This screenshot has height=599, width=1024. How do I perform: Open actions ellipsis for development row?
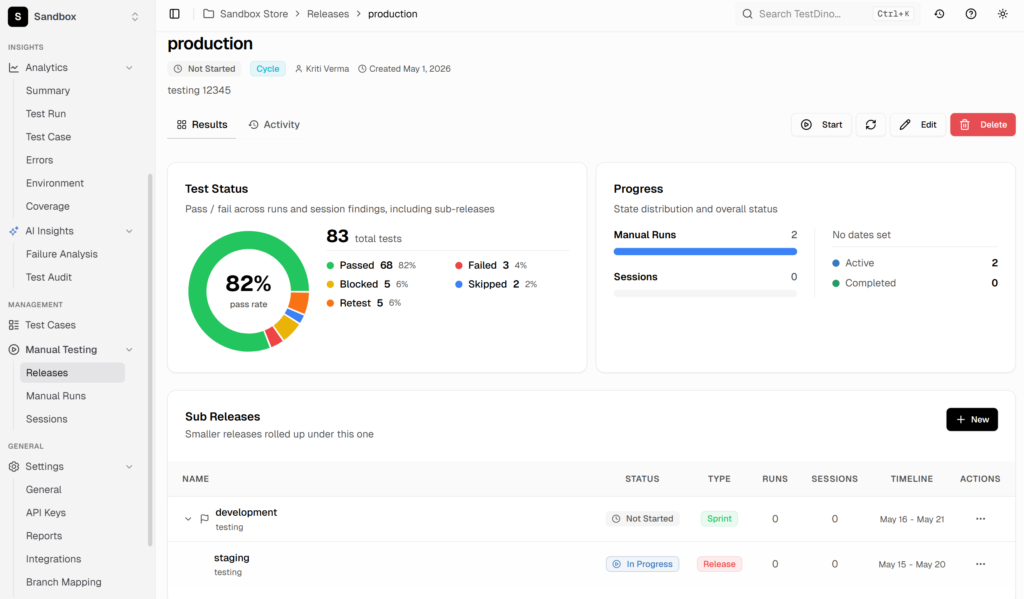(980, 519)
